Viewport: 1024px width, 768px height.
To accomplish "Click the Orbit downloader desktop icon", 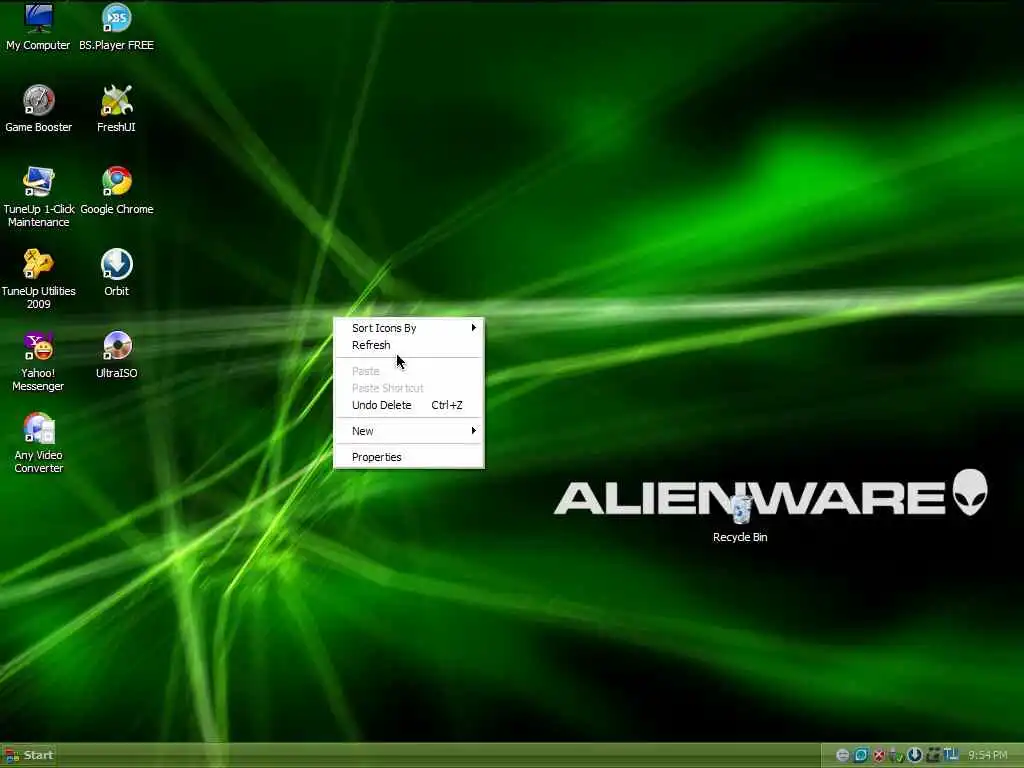I will click(116, 272).
